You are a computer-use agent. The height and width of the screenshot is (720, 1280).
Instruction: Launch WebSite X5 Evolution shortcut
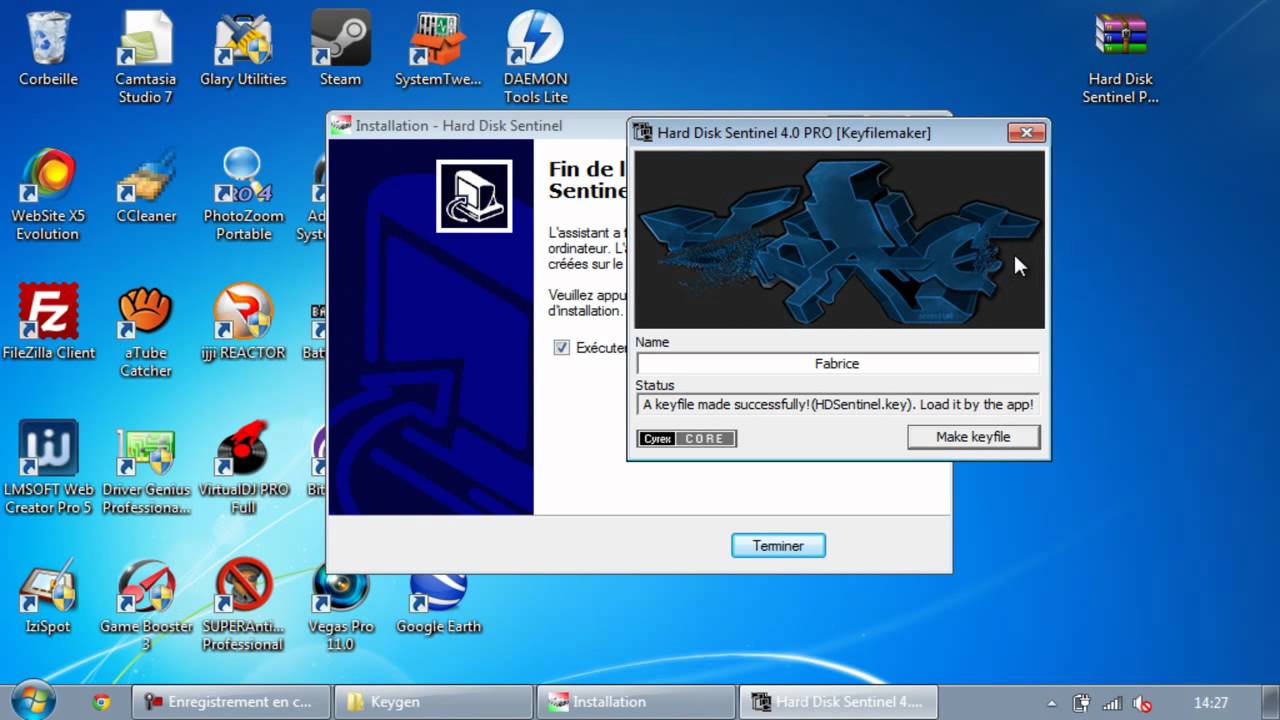(x=47, y=194)
